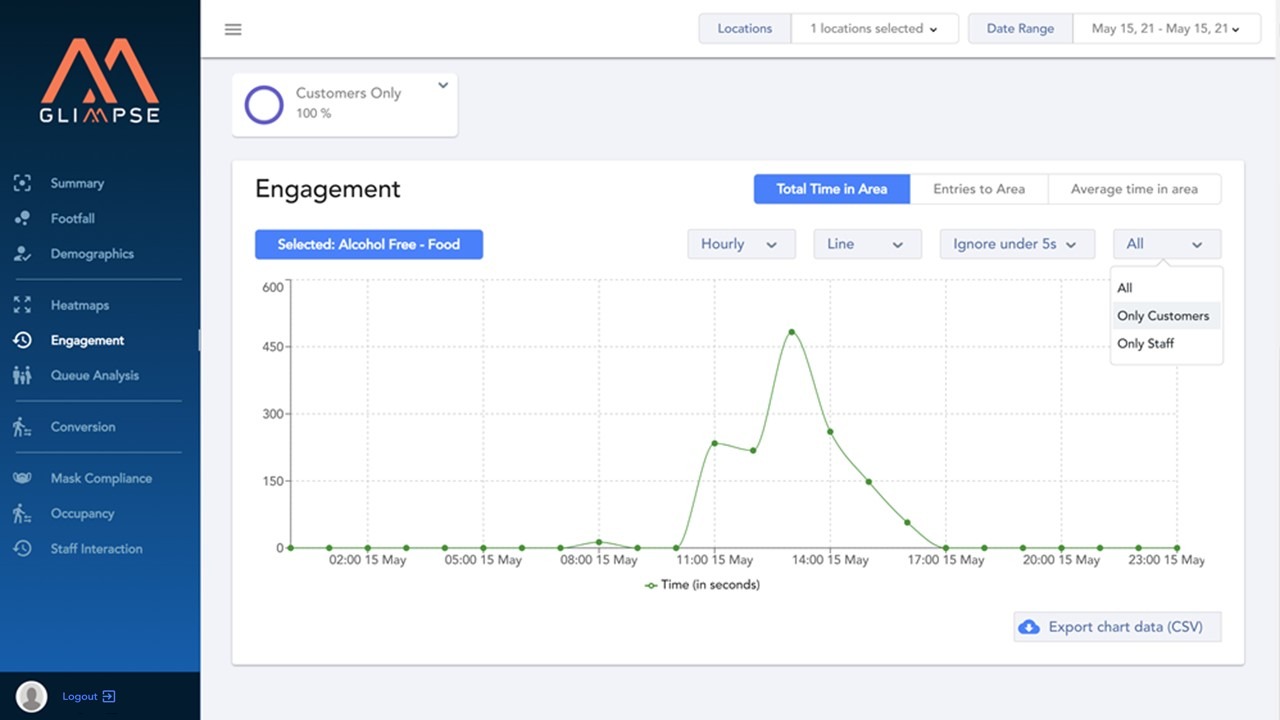Expand the Customers Only filter card
Image resolution: width=1280 pixels, height=720 pixels.
[x=443, y=86]
